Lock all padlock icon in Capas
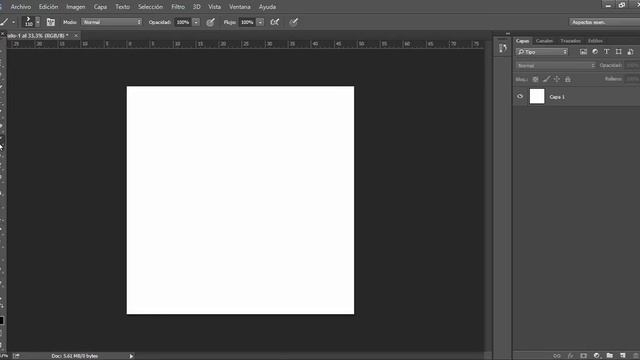This screenshot has height=360, width=640. [568, 79]
